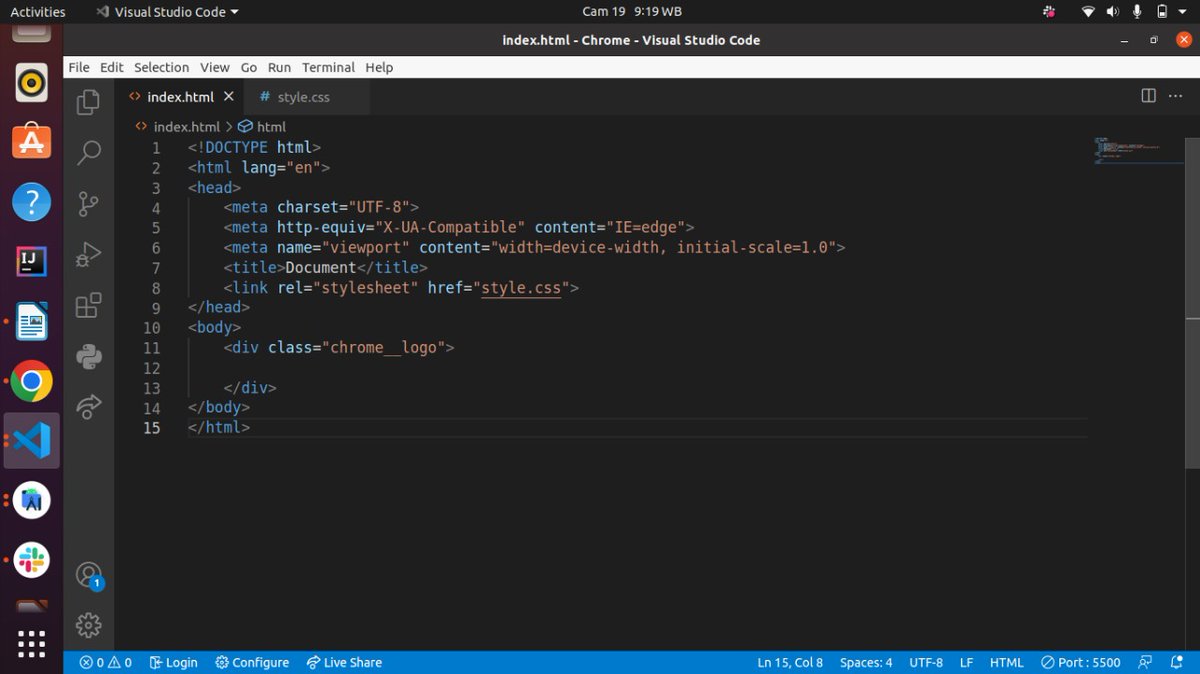Open LibreOffice Writer from dock
Image resolution: width=1200 pixels, height=674 pixels.
tap(32, 322)
